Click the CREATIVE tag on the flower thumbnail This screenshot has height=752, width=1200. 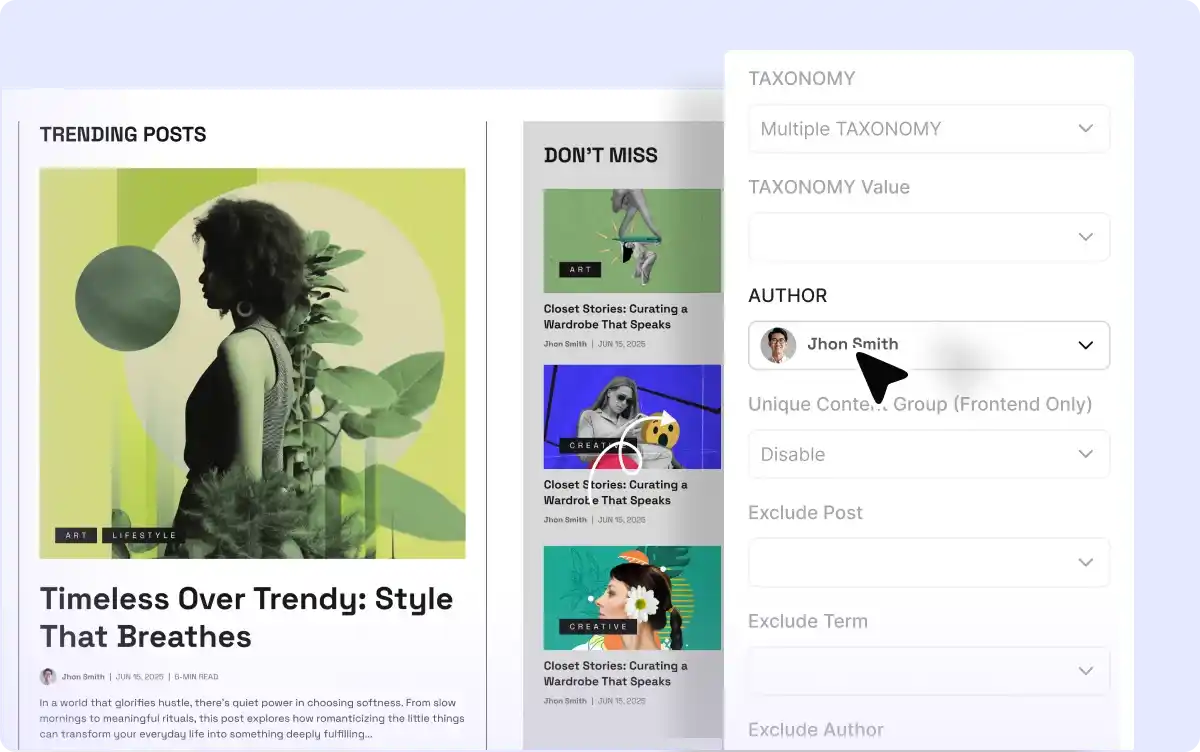pyautogui.click(x=598, y=627)
